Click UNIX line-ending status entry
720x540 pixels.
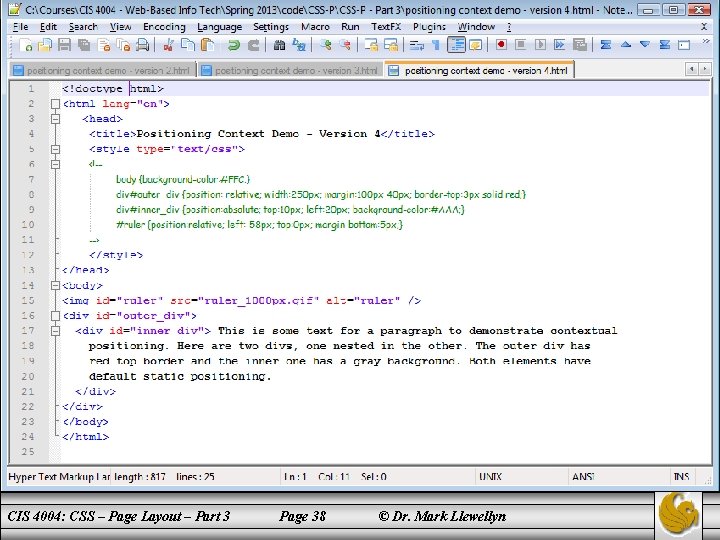pyautogui.click(x=490, y=477)
